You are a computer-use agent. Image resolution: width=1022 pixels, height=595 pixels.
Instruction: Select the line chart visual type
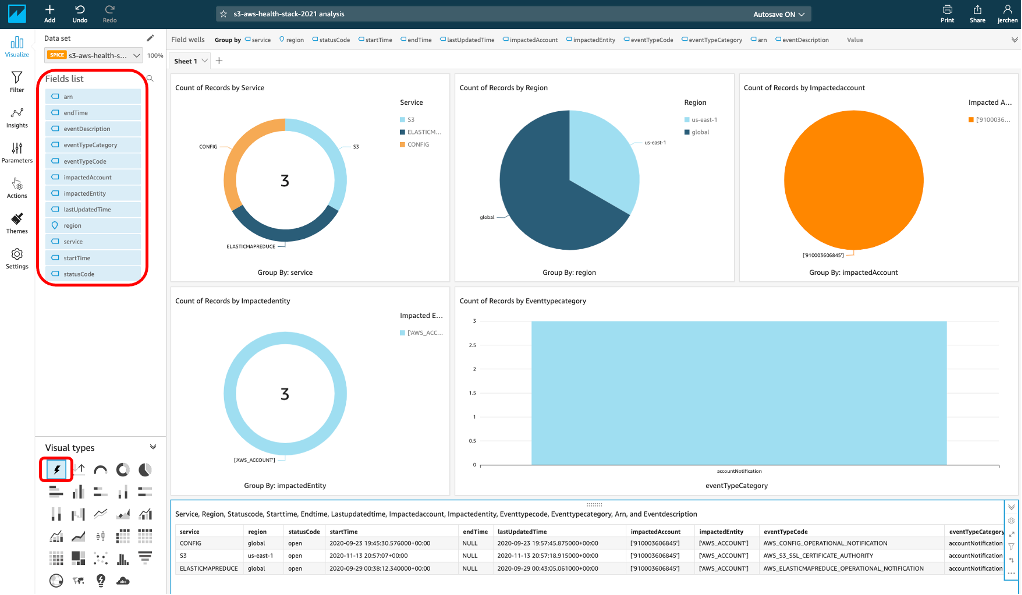pos(100,514)
